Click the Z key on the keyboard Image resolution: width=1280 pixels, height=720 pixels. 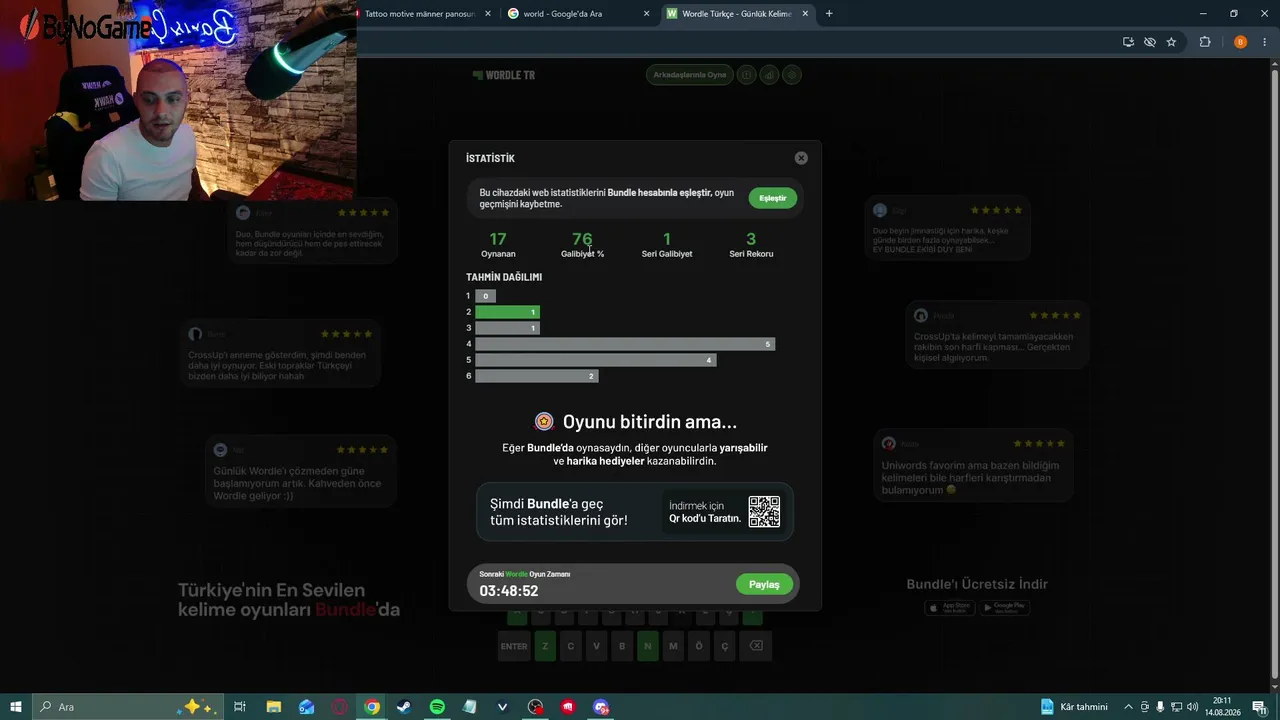[545, 646]
